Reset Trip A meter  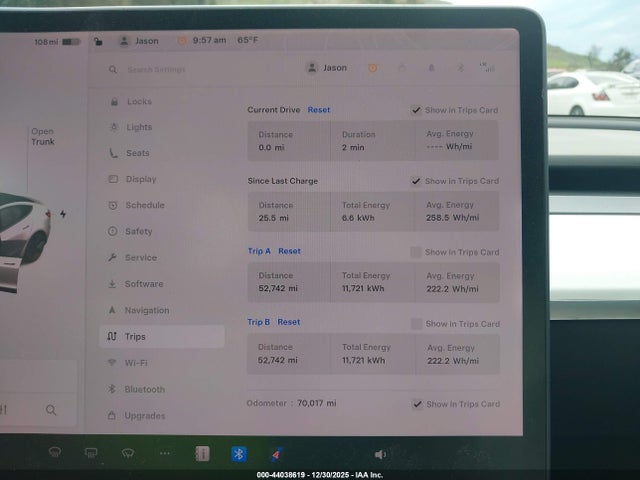click(289, 251)
